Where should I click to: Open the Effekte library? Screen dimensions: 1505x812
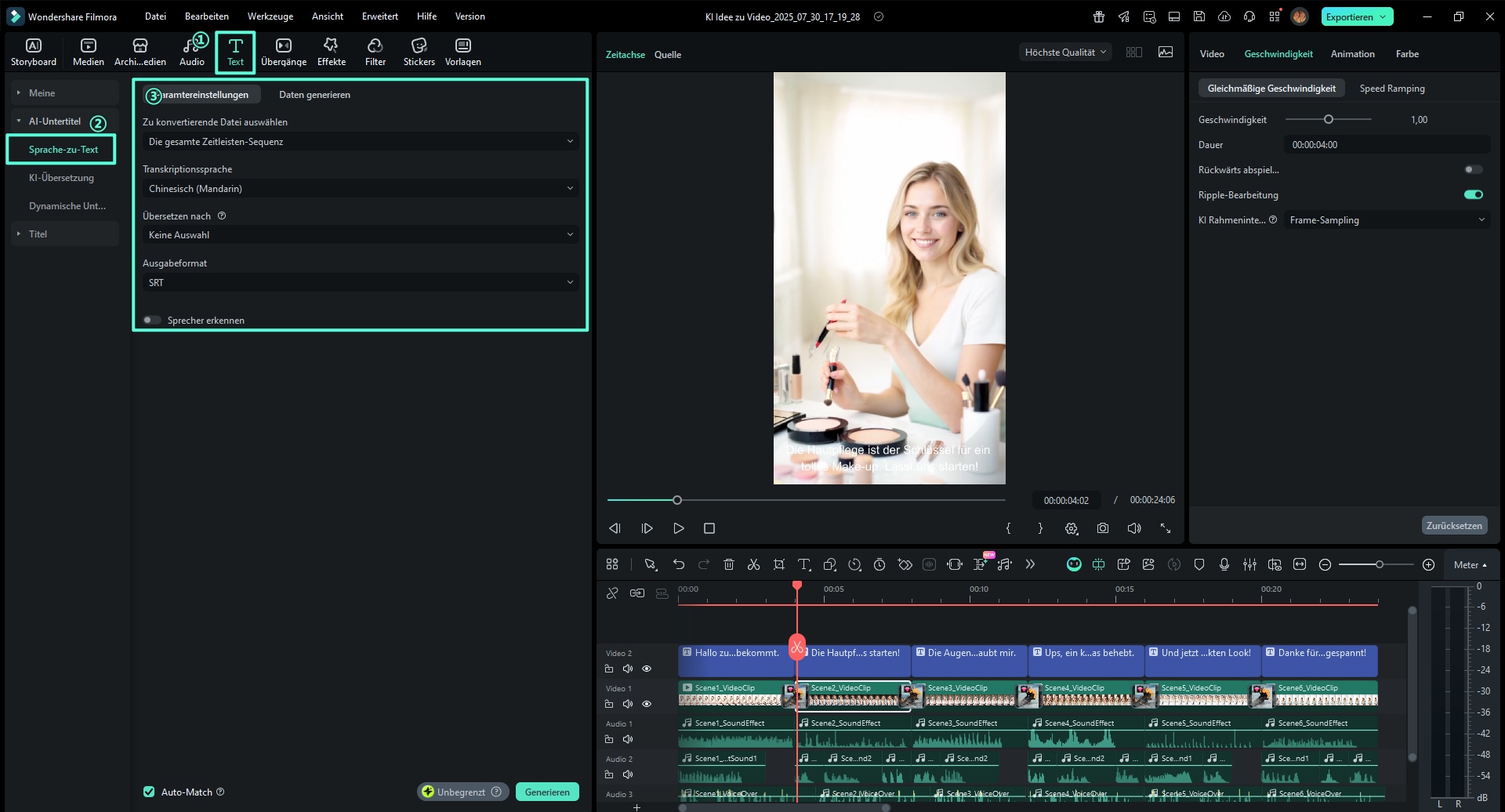331,52
